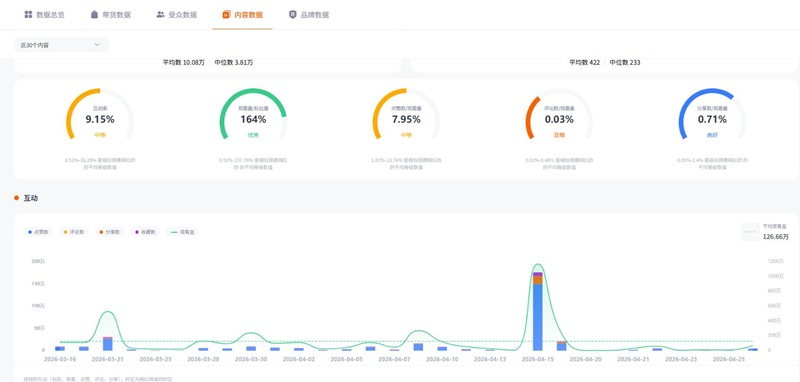Click the 互动率 9.15% gauge
The height and width of the screenshot is (382, 800).
point(100,115)
